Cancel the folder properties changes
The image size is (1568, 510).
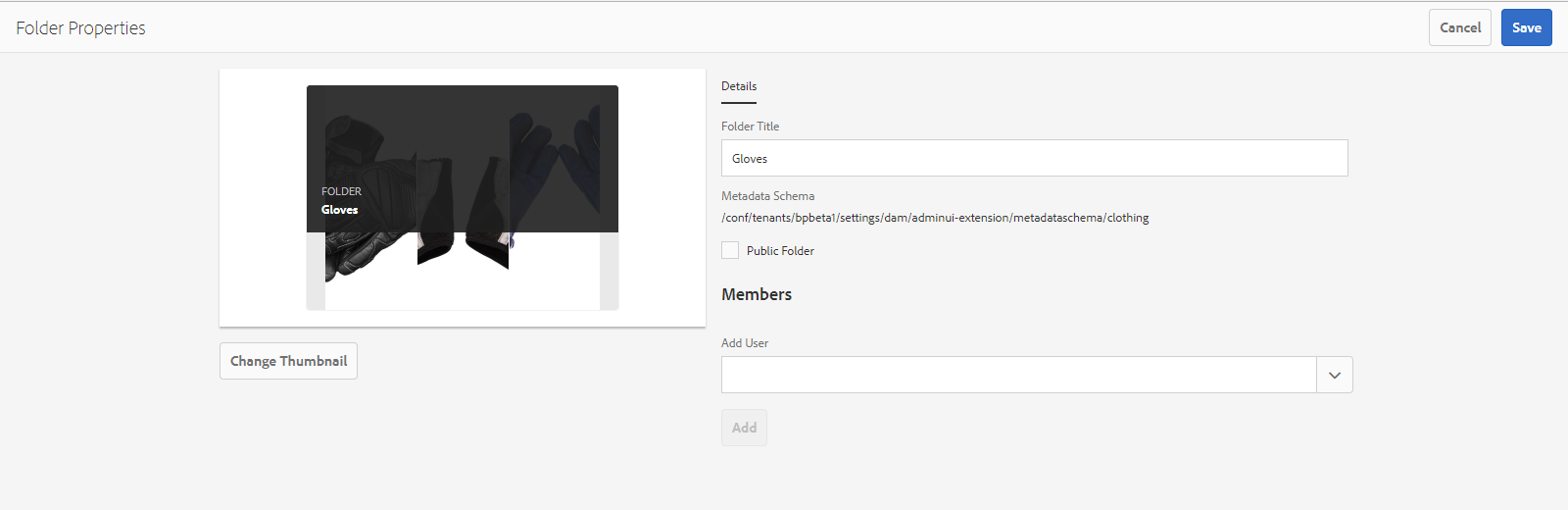[1459, 27]
